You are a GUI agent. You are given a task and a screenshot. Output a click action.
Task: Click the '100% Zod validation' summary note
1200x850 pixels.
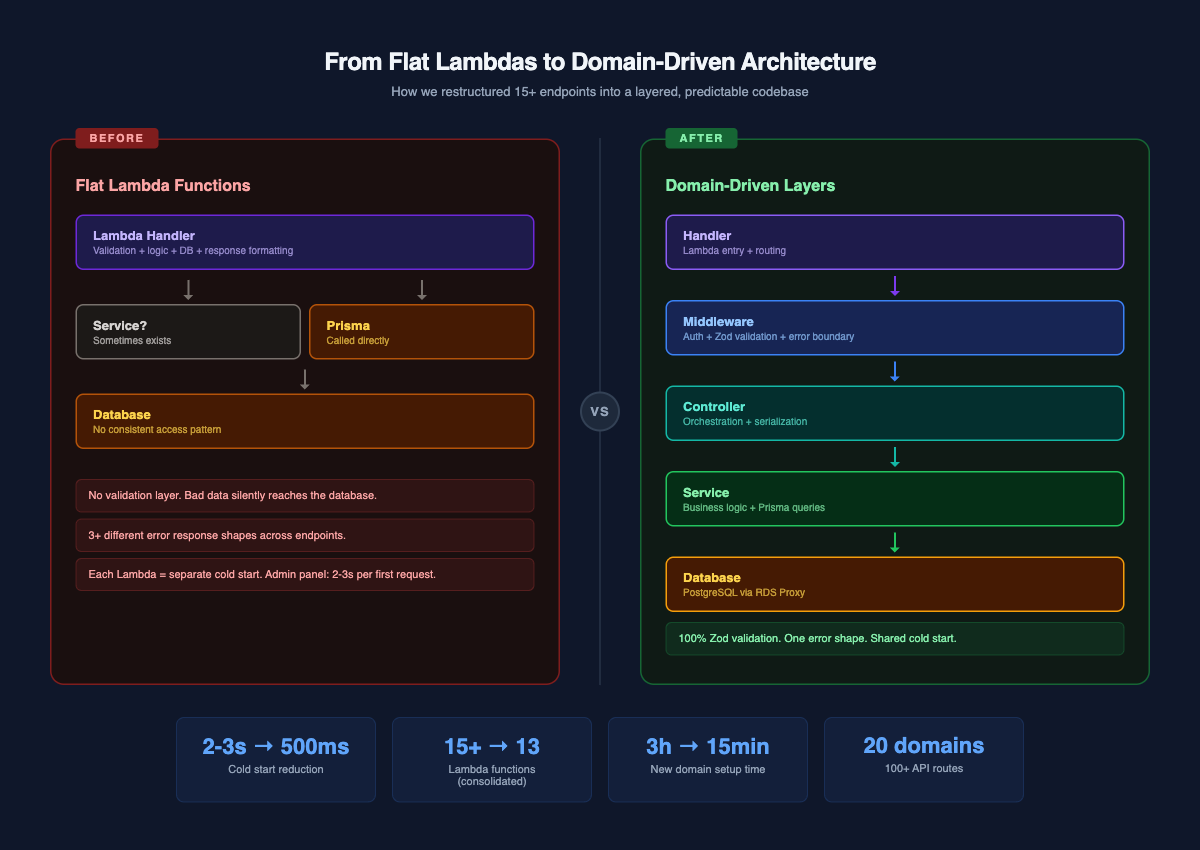pyautogui.click(x=895, y=638)
